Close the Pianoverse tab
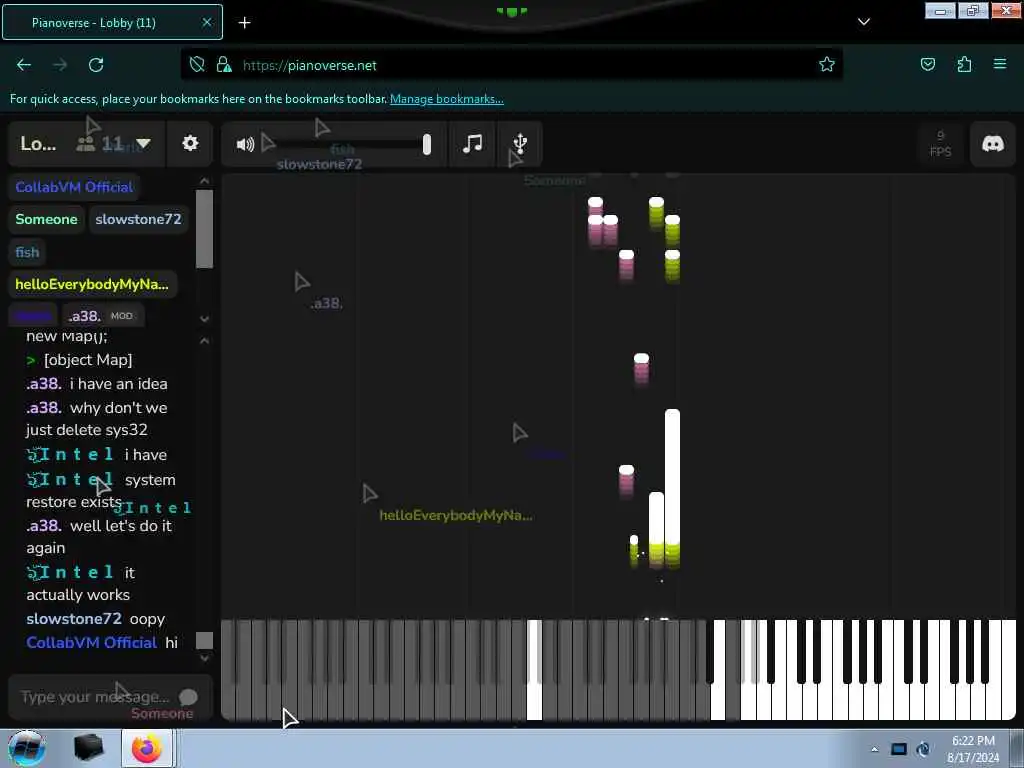Screen dimensions: 1024x768 click(207, 22)
